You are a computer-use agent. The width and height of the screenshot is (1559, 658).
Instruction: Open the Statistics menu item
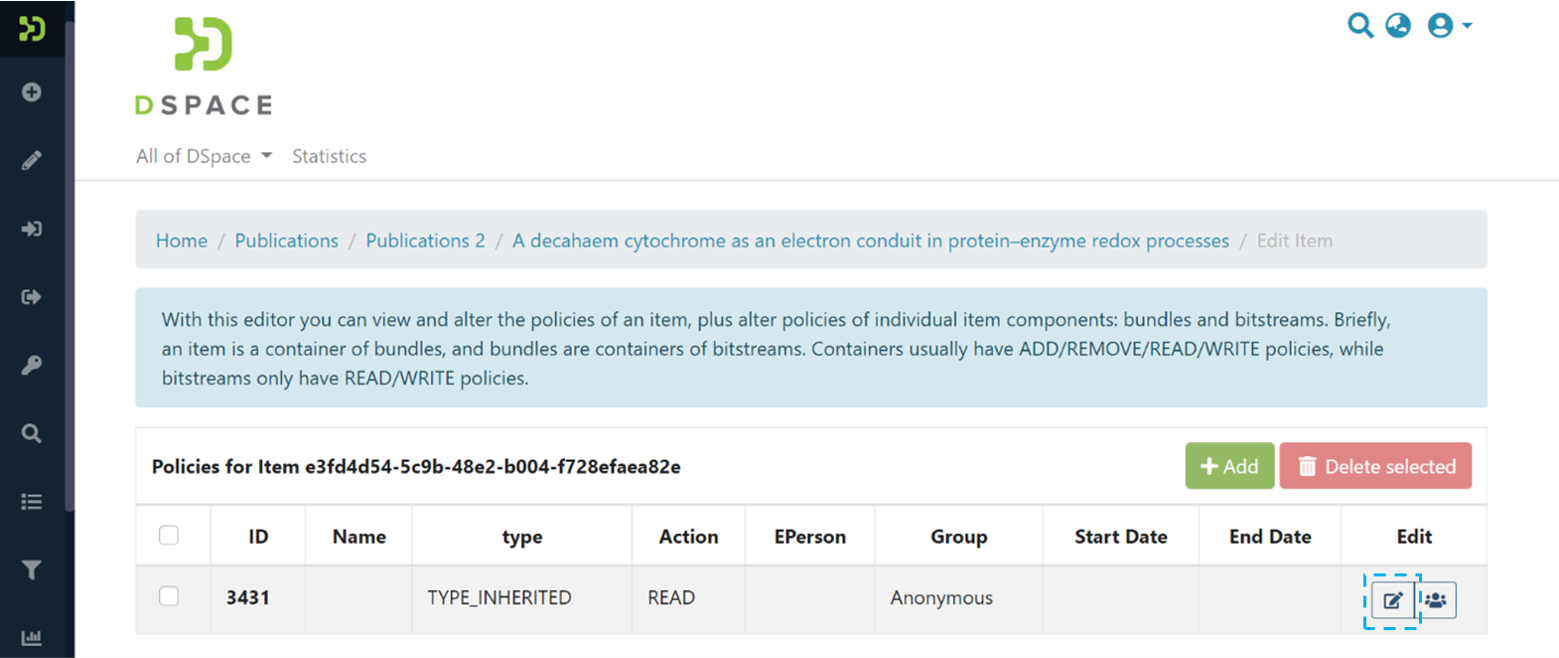(329, 157)
